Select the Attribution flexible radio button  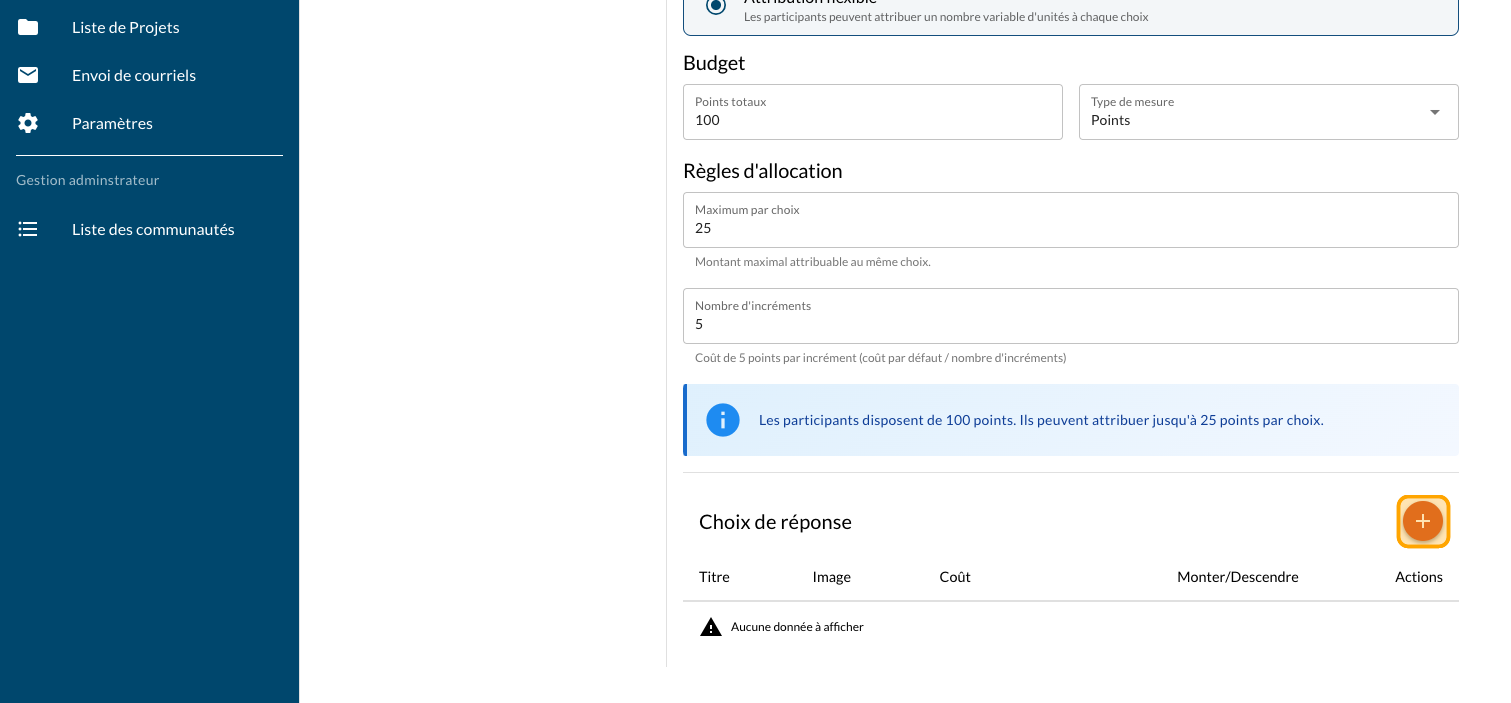(x=715, y=6)
